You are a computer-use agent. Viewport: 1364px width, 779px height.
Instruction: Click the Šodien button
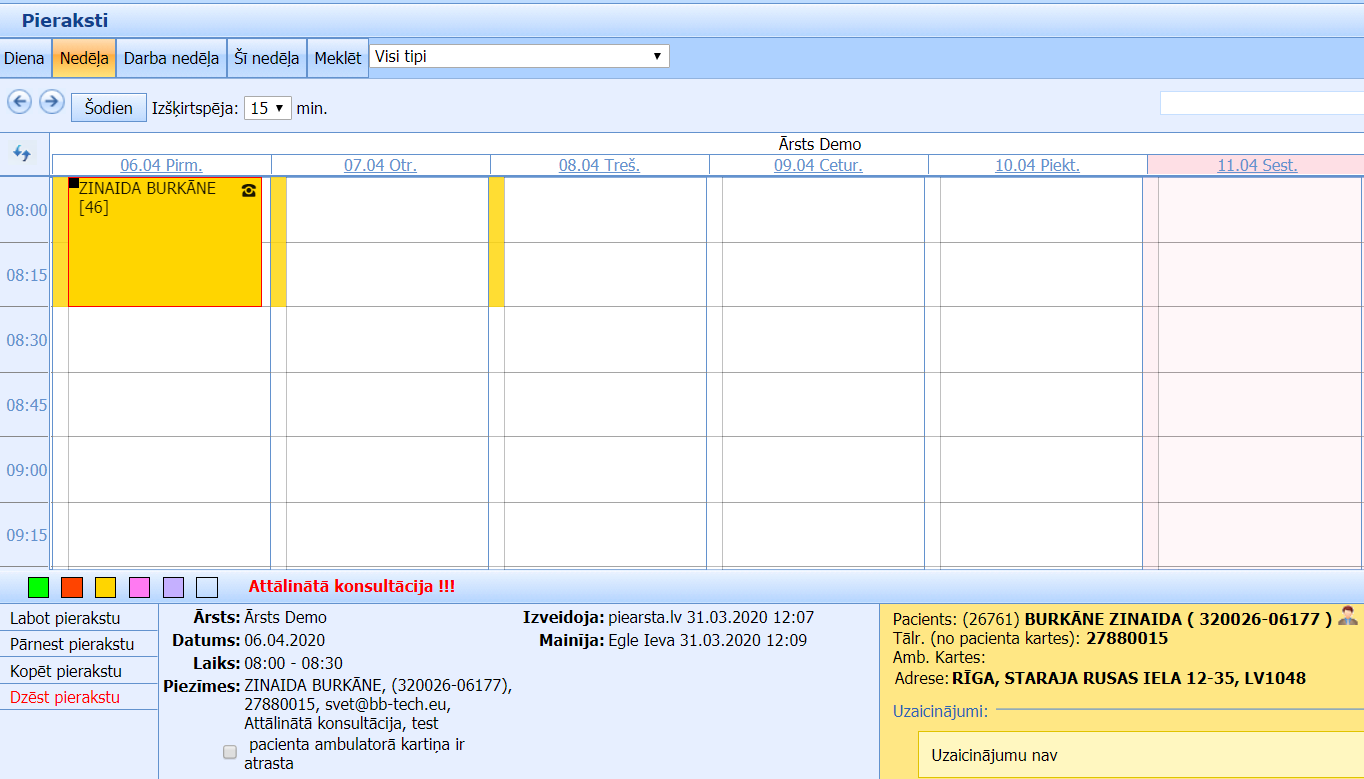pyautogui.click(x=108, y=108)
